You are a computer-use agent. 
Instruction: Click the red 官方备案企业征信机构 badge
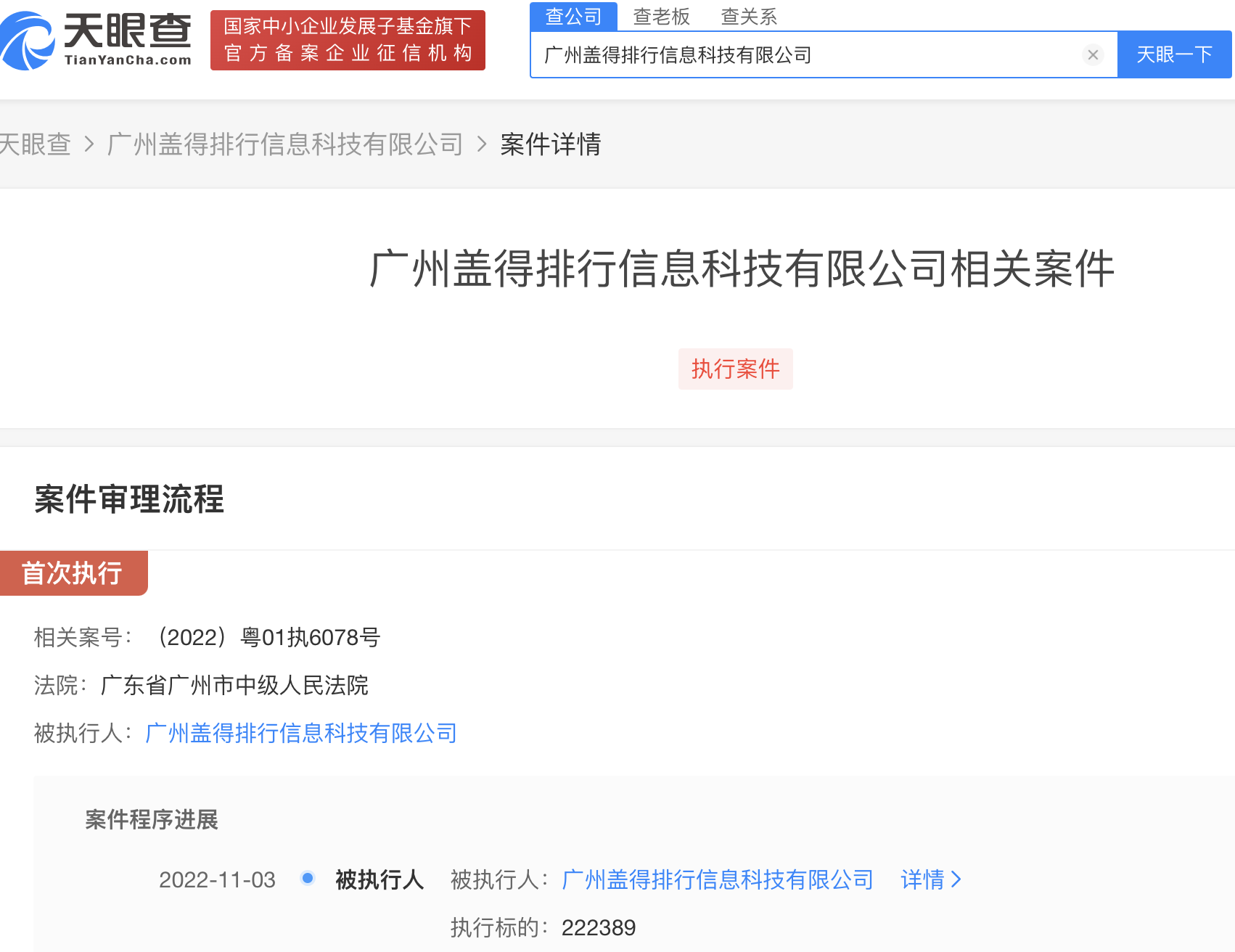[x=348, y=41]
